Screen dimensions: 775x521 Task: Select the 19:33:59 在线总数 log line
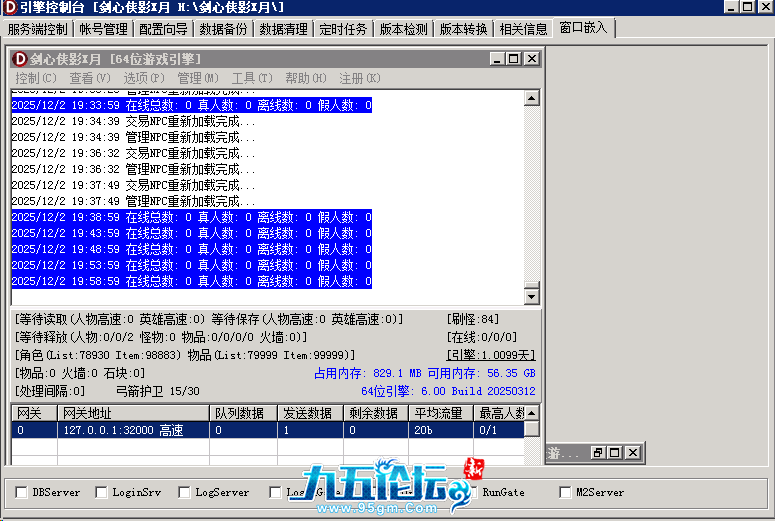point(192,105)
